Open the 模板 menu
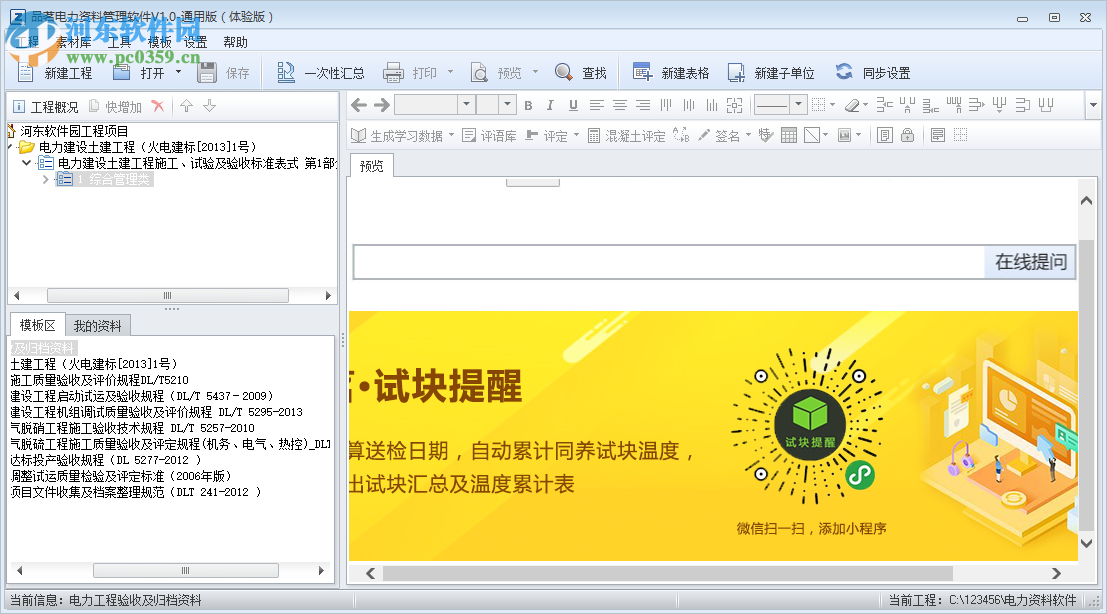This screenshot has height=614, width=1107. (161, 41)
